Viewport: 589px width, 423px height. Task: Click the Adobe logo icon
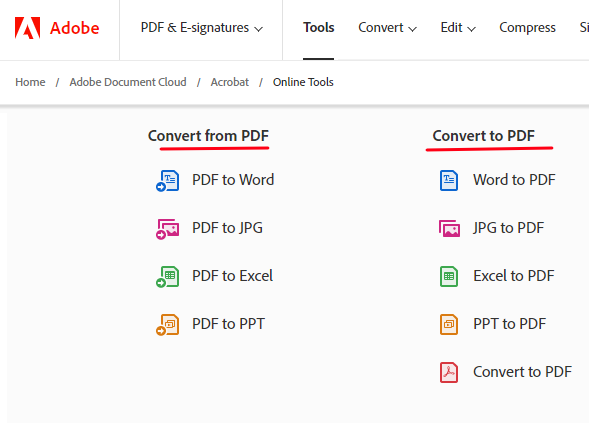coord(27,28)
